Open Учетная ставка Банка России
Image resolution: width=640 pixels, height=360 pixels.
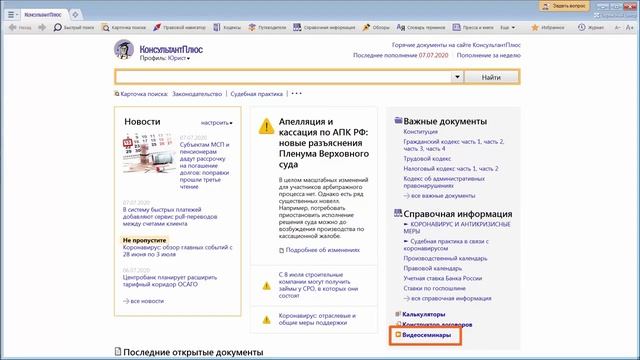point(442,278)
